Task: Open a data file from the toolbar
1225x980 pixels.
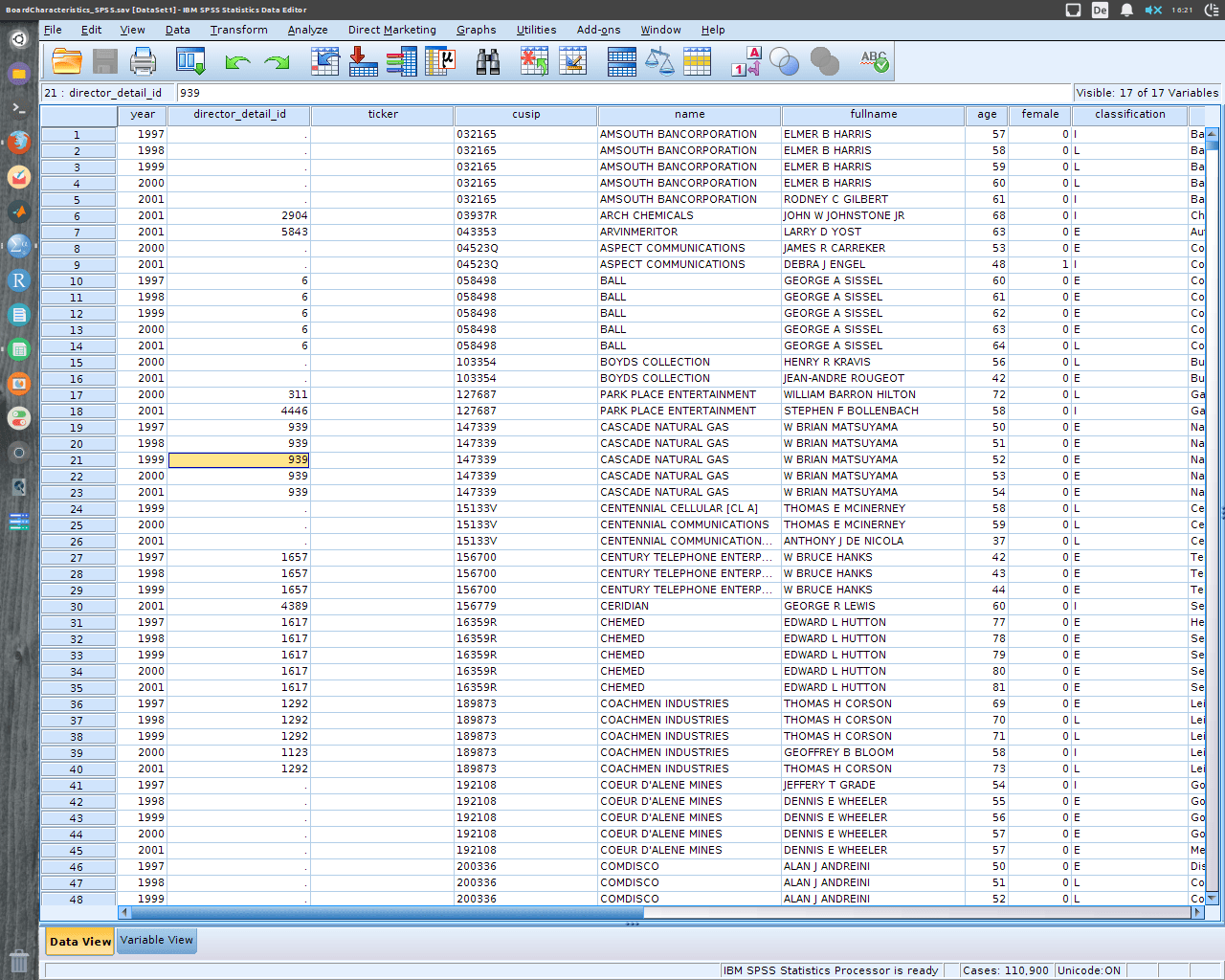Action: 65,60
